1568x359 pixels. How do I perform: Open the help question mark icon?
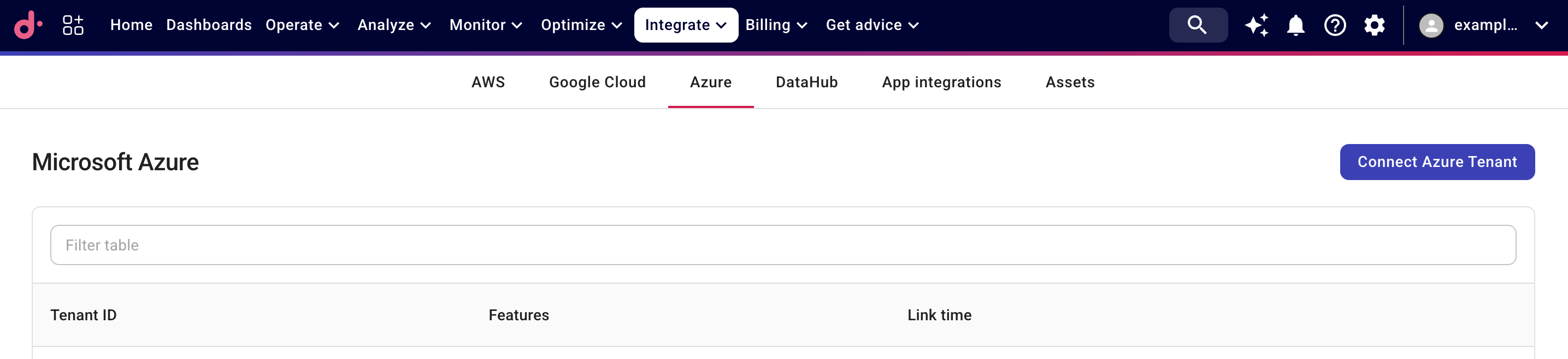click(1335, 25)
